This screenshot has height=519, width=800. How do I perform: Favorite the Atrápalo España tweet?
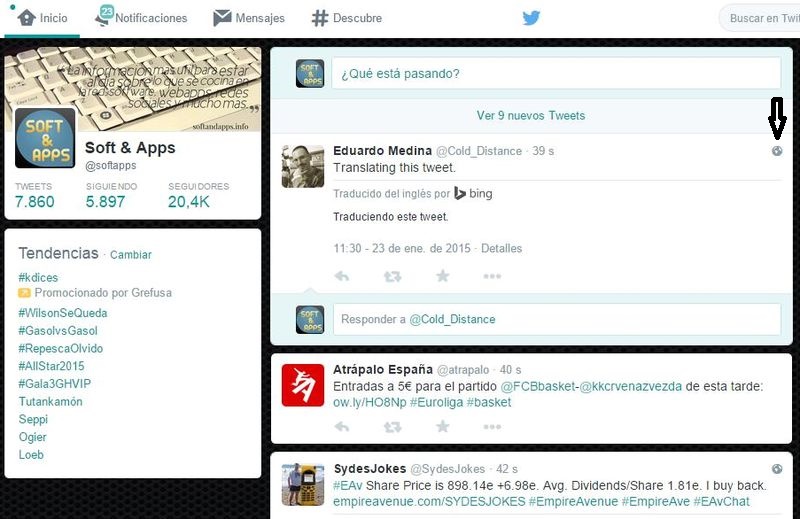click(443, 426)
